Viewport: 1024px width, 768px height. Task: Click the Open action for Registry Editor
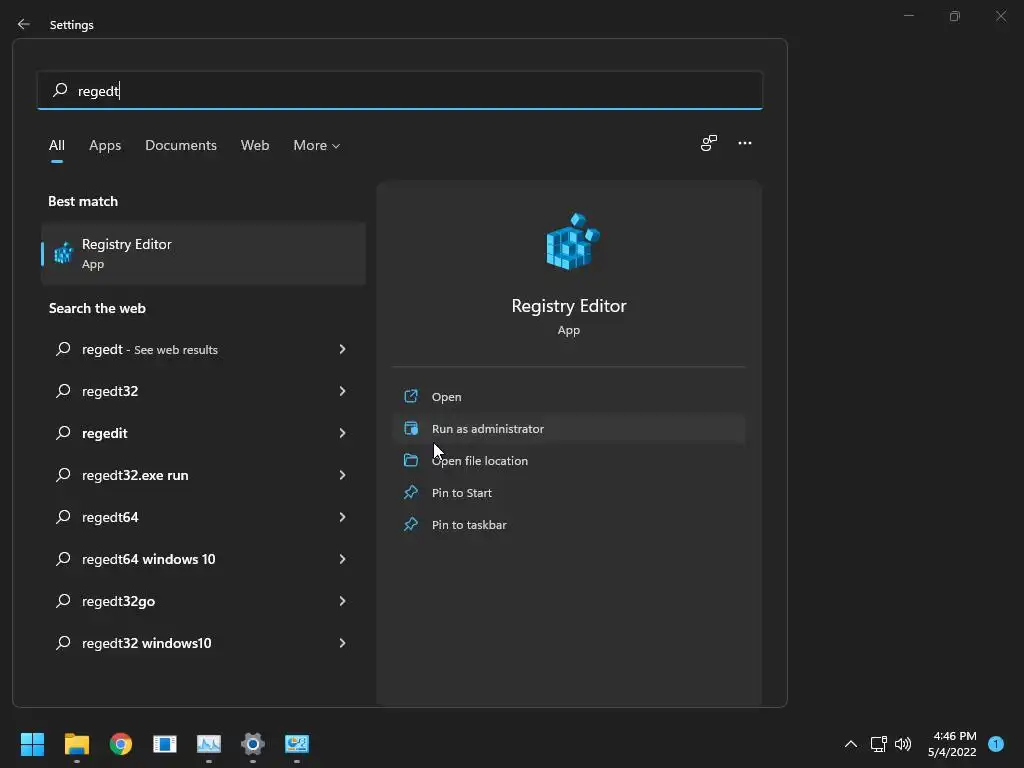(569, 396)
